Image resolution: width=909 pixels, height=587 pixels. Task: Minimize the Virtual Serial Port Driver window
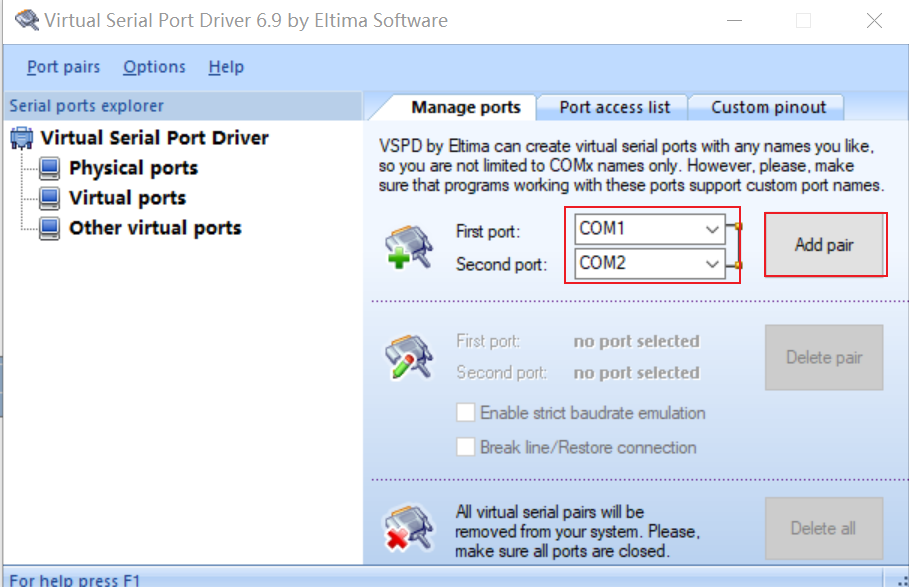(735, 21)
